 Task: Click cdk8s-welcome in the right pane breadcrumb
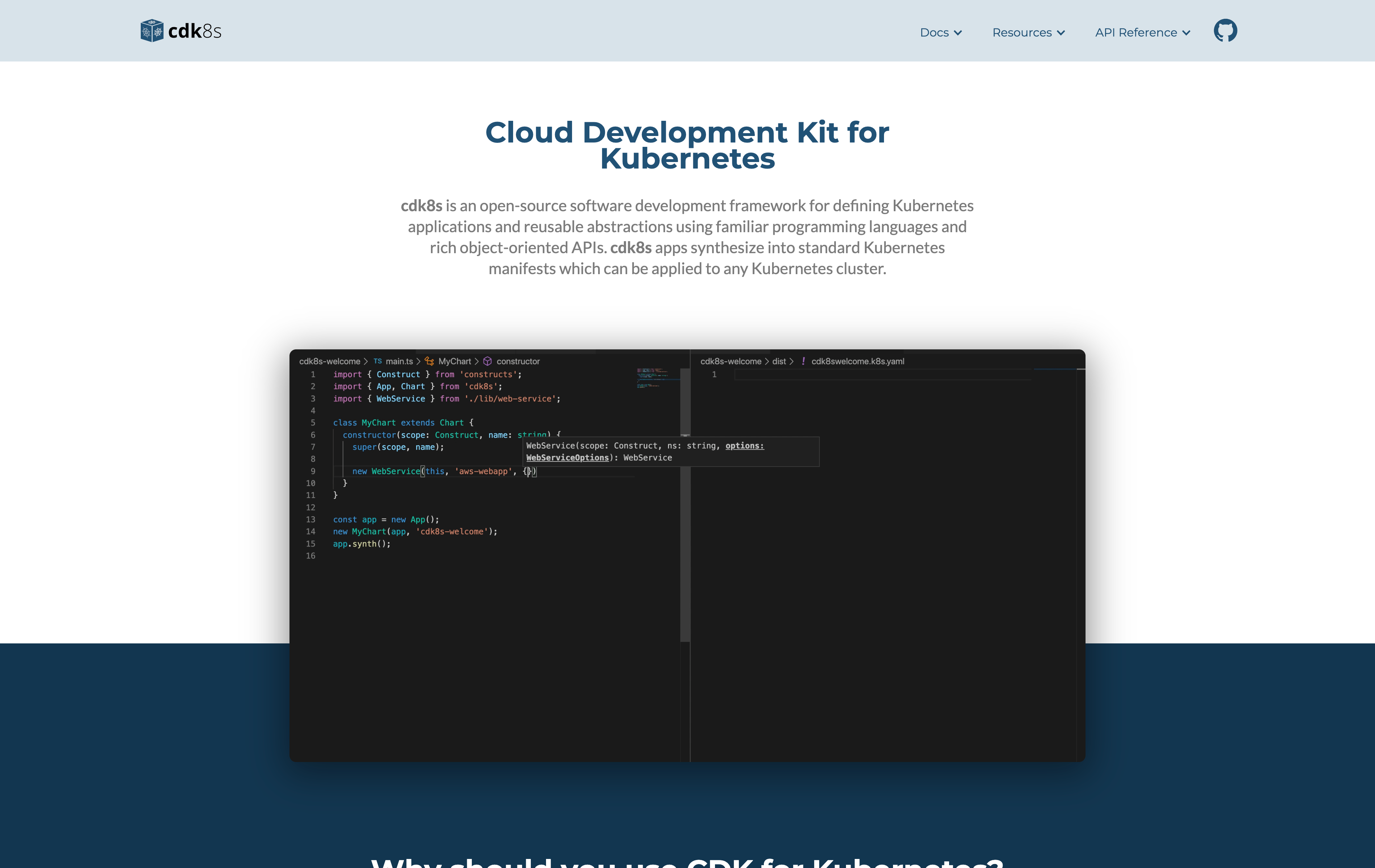(731, 361)
